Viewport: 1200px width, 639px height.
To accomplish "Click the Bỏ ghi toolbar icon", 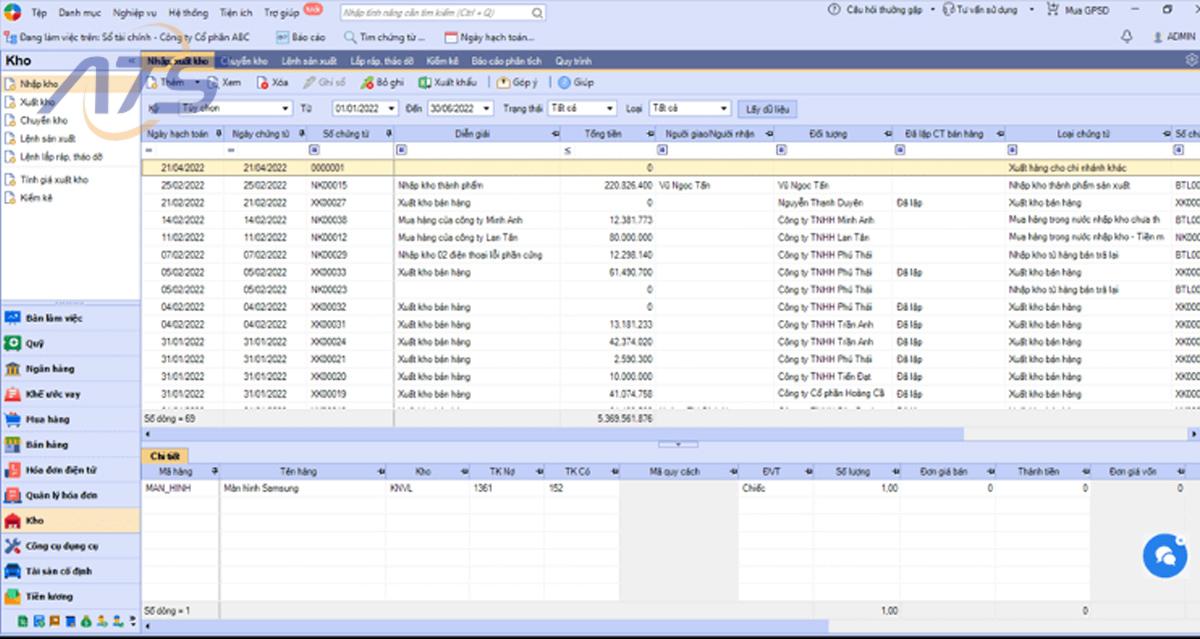I will (368, 83).
